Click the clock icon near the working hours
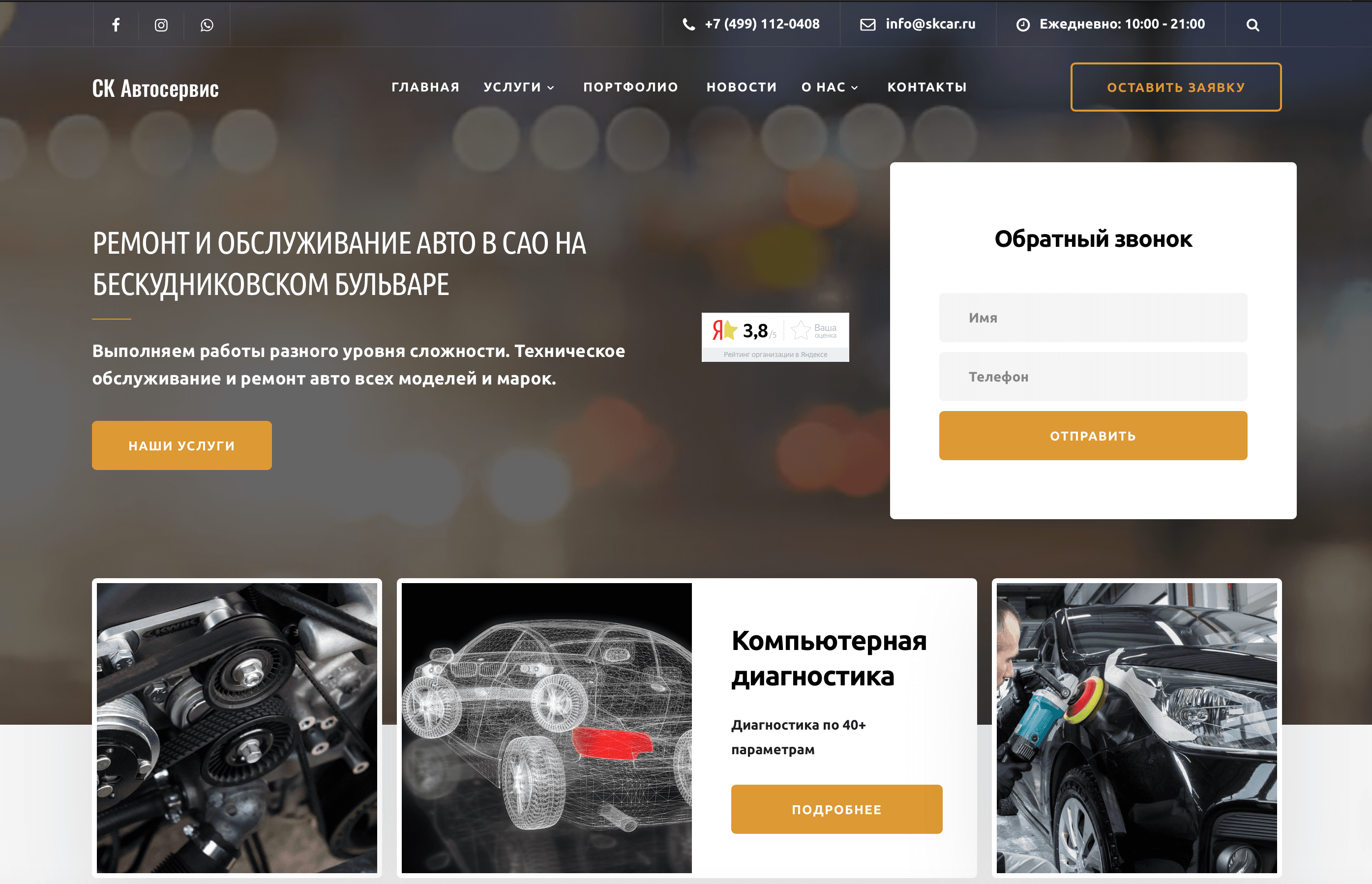This screenshot has width=1372, height=884. point(1023,24)
